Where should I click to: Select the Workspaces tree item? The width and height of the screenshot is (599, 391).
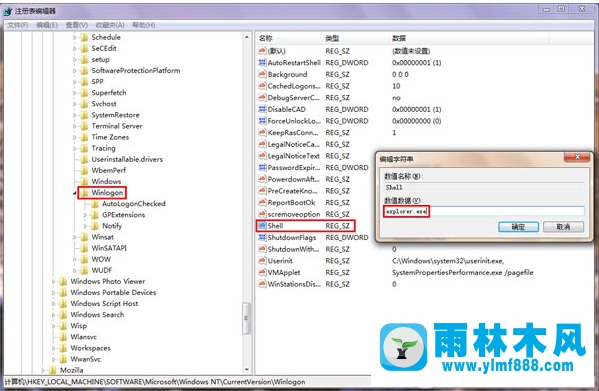(x=90, y=348)
